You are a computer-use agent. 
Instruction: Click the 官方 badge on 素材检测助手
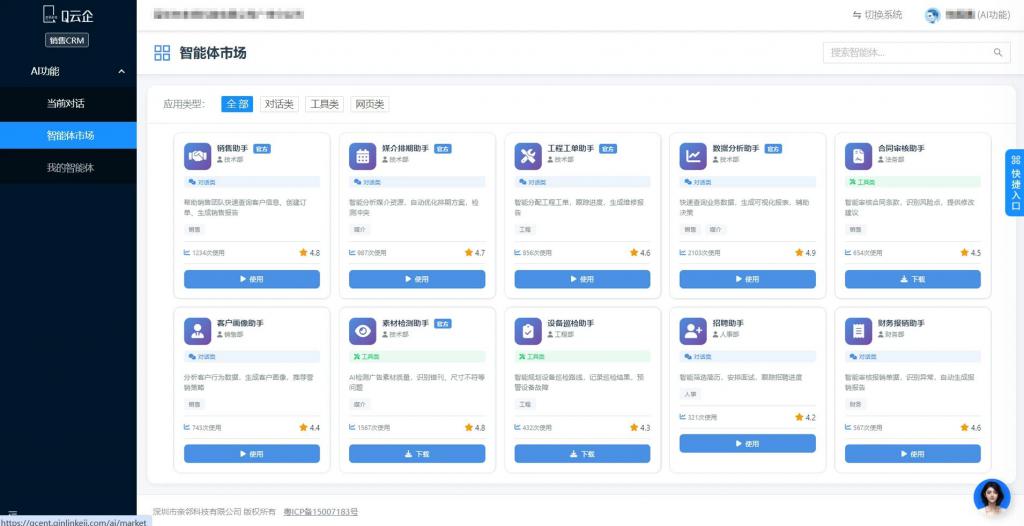(443, 323)
